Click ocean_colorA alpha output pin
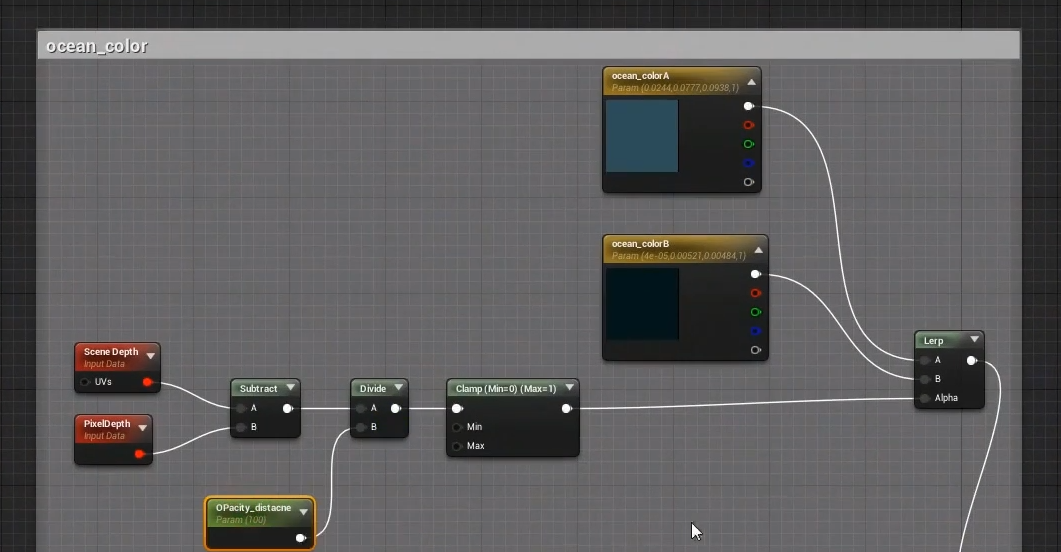1061x552 pixels. pyautogui.click(x=748, y=182)
